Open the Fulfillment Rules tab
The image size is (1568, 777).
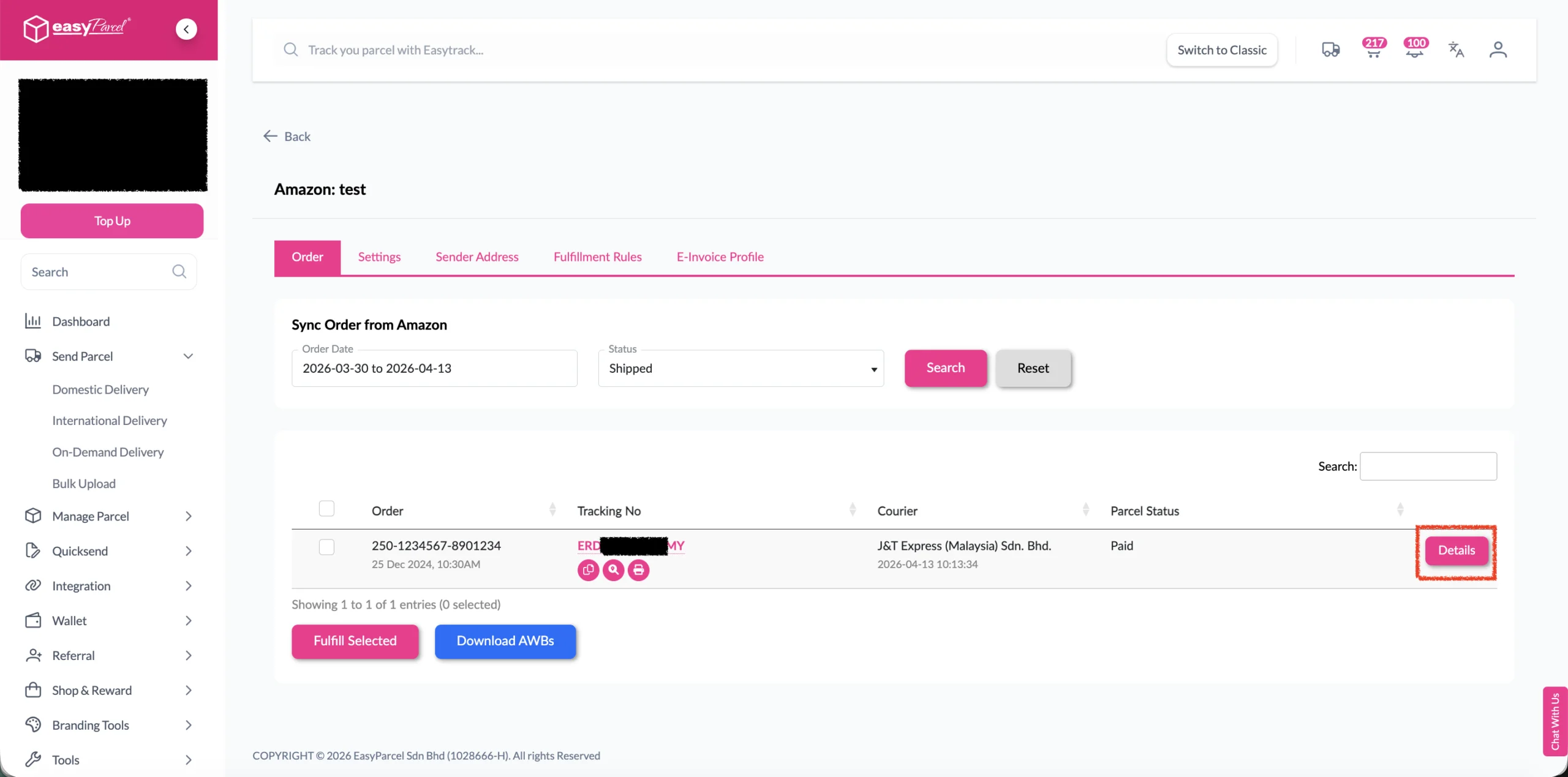click(x=597, y=257)
